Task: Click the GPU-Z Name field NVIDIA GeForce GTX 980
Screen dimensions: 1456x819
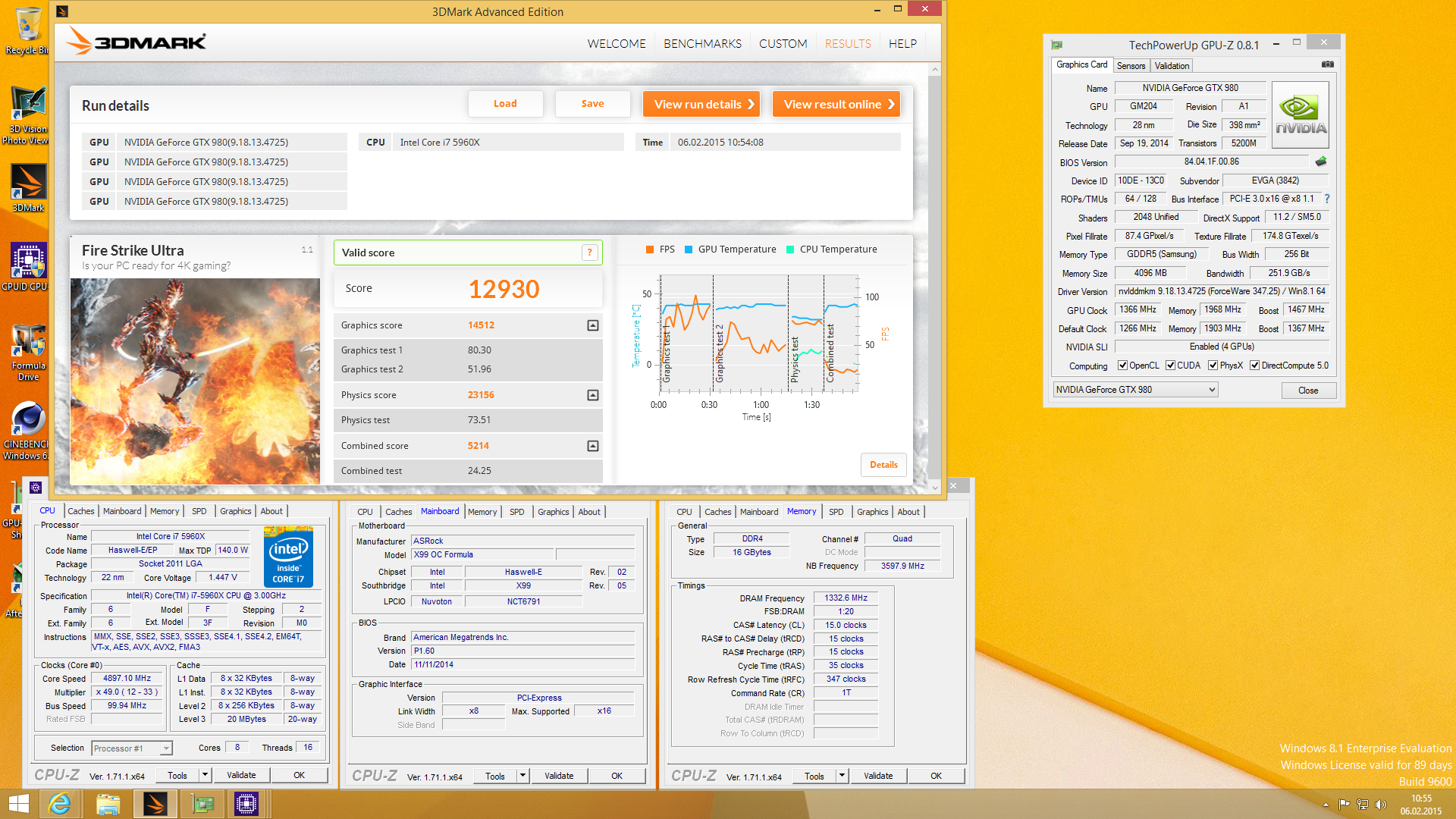Action: tap(1190, 88)
